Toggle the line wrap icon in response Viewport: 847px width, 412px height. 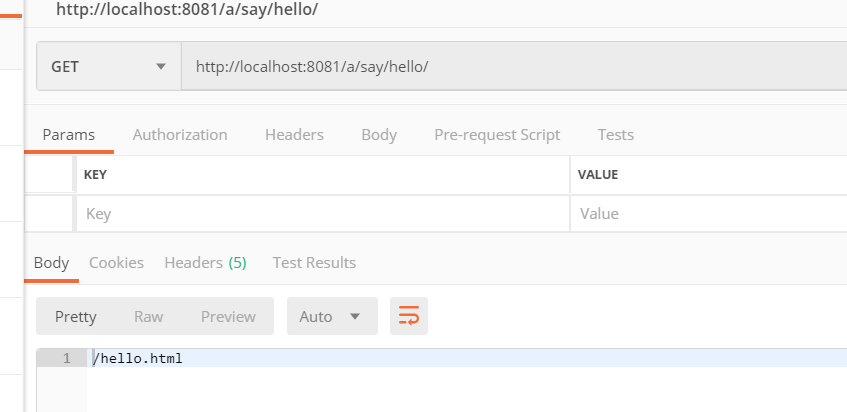pos(409,316)
